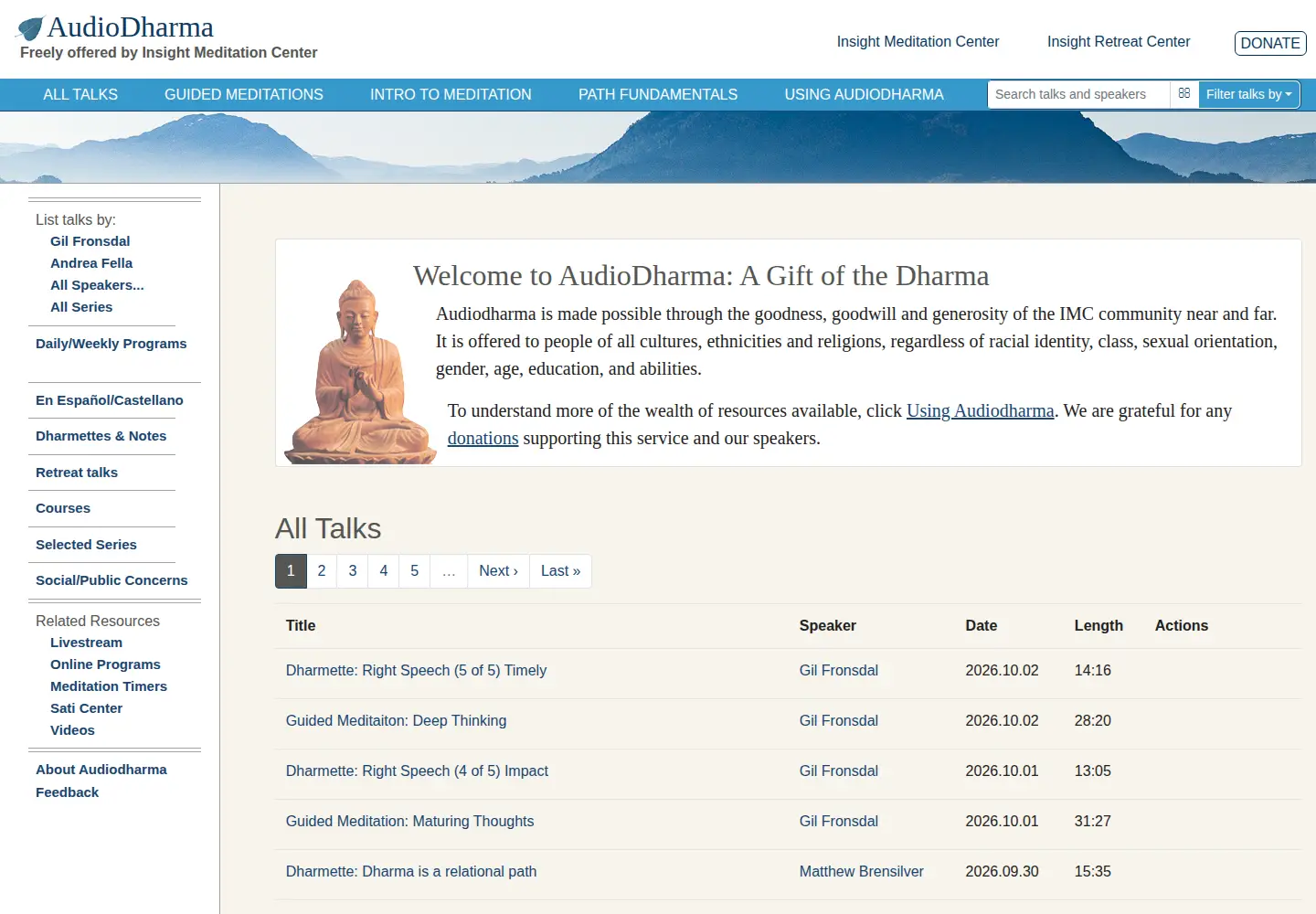
Task: Open Dharmette: Right Speech (5 of 5) Timely
Action: (416, 670)
